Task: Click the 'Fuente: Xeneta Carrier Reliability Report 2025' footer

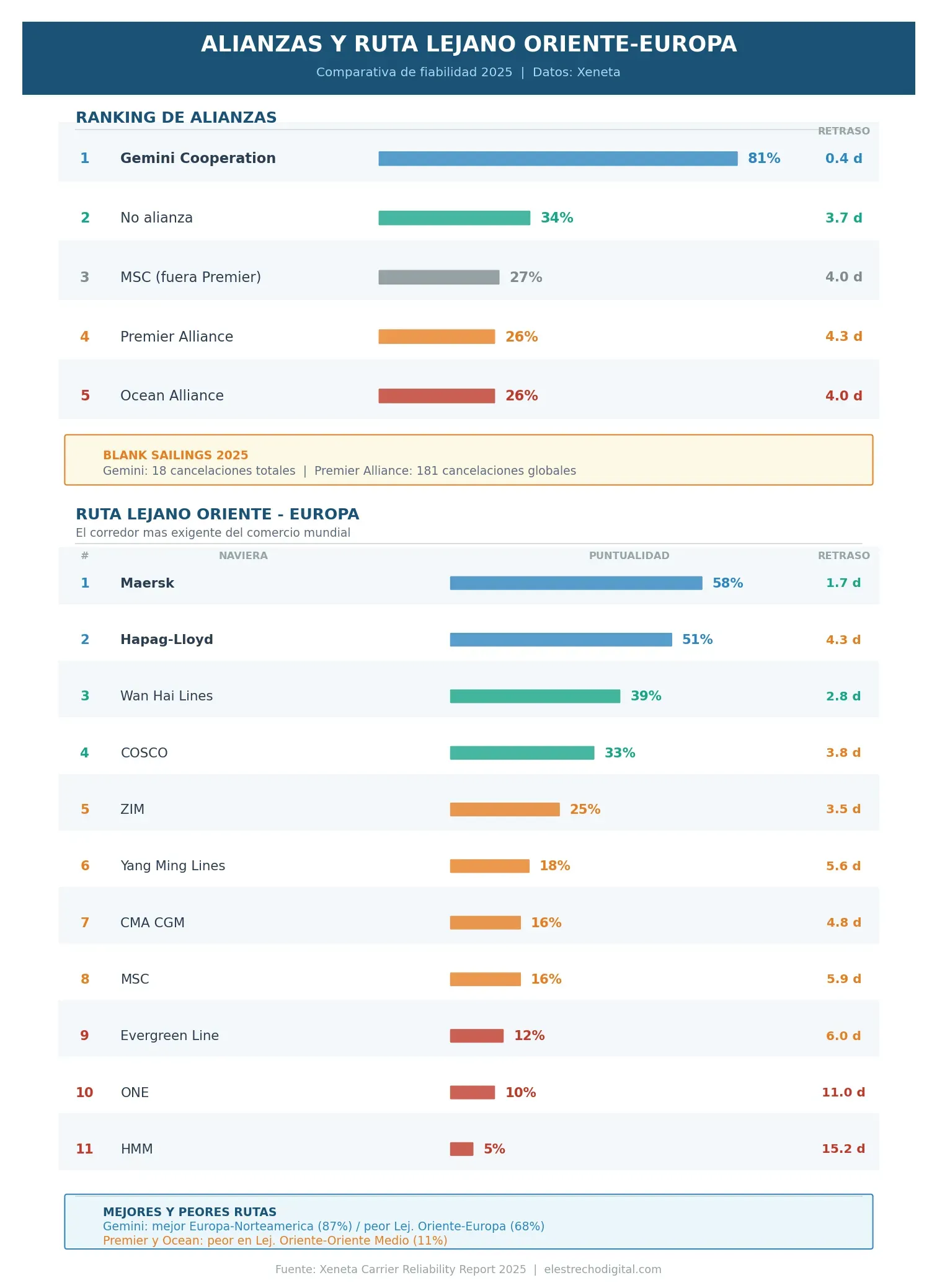Action: [401, 1269]
